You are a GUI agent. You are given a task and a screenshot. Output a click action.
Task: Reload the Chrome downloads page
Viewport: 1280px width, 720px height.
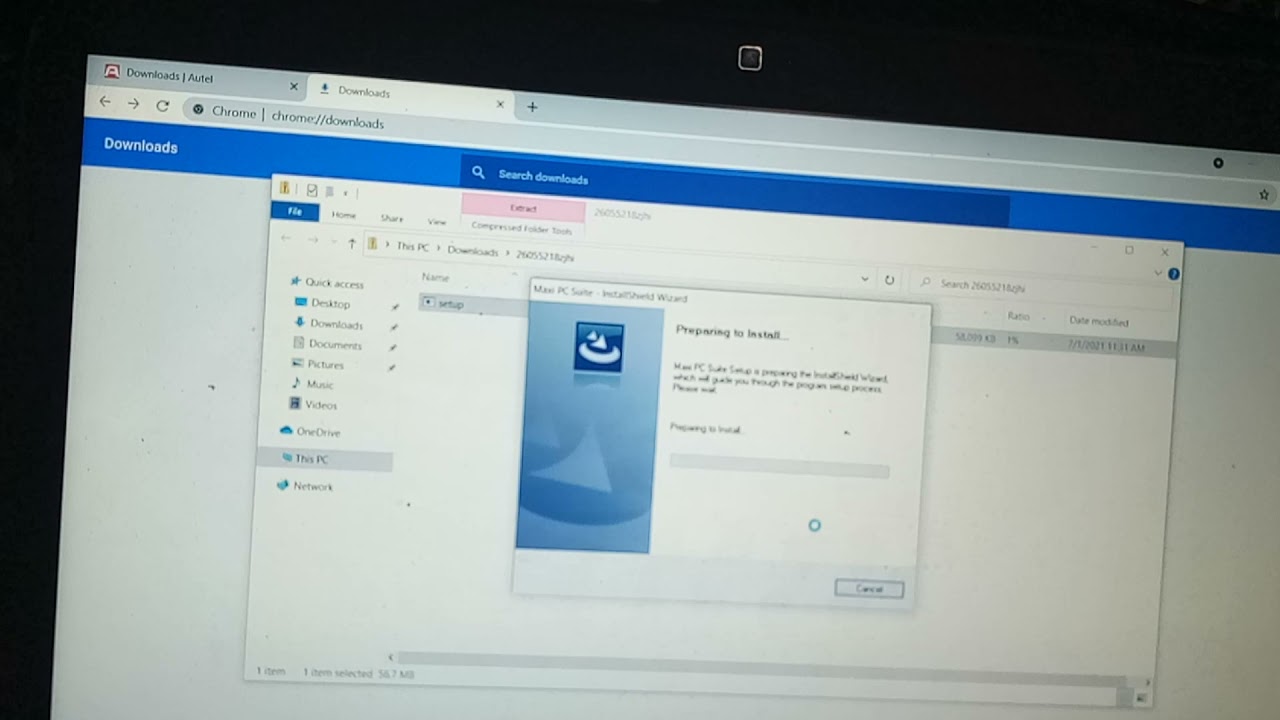click(x=162, y=106)
